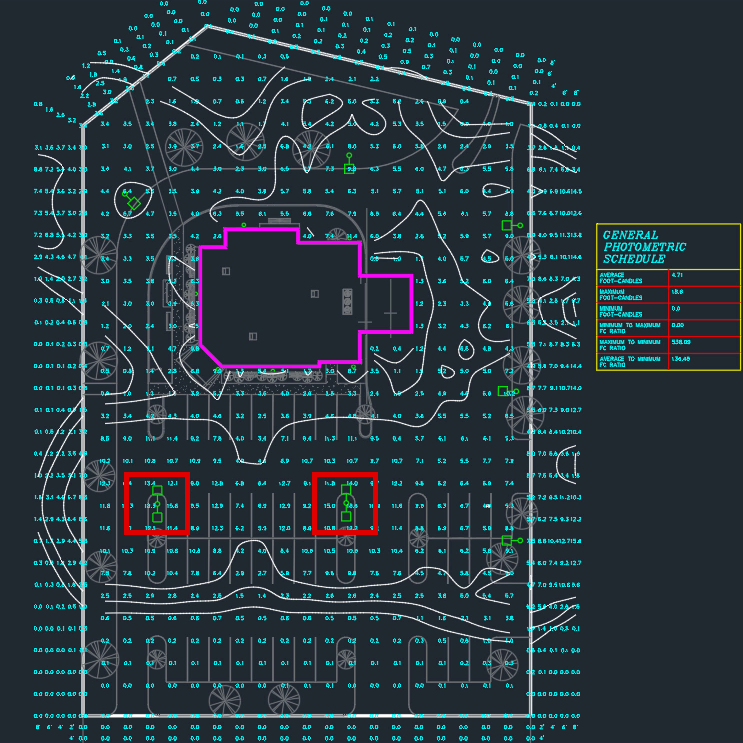Screen dimensions: 743x743
Task: Click the right red-boxed twin luminaire symbol
Action: (346, 503)
